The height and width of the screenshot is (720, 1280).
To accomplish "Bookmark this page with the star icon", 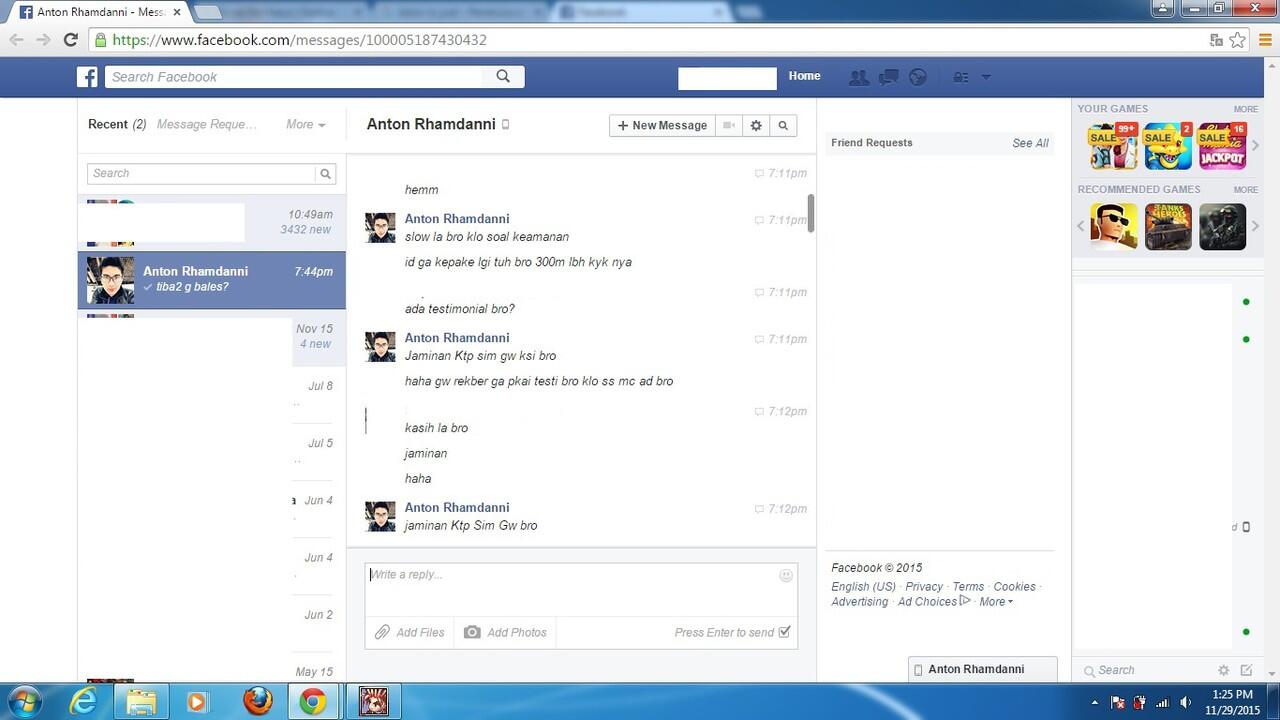I will tap(1238, 40).
